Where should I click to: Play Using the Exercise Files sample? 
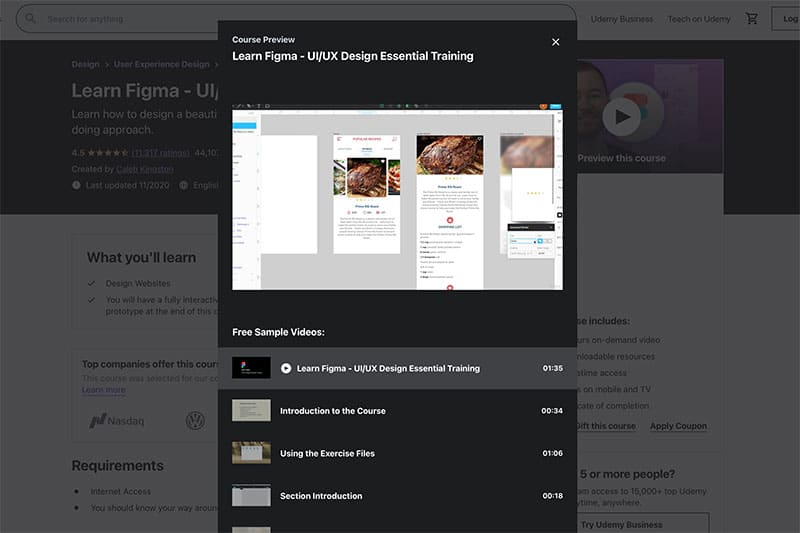(327, 453)
